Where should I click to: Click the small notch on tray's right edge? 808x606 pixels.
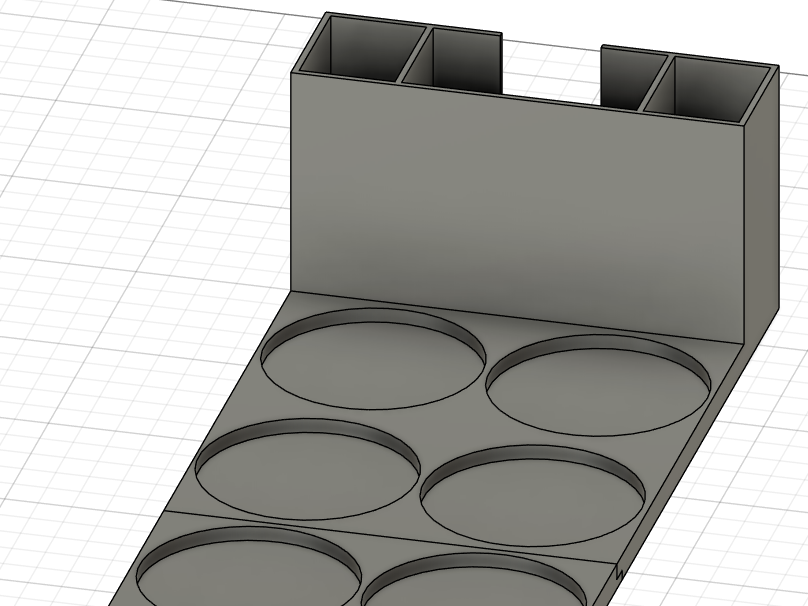pyautogui.click(x=620, y=571)
